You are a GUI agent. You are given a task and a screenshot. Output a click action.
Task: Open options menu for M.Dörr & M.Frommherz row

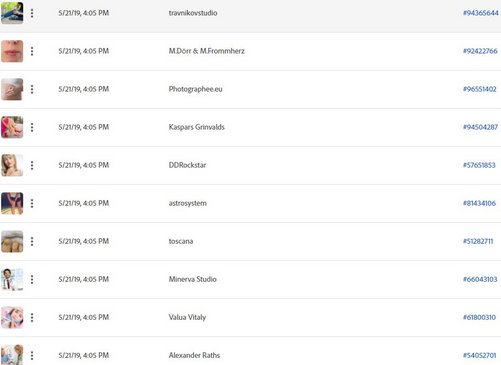click(32, 51)
